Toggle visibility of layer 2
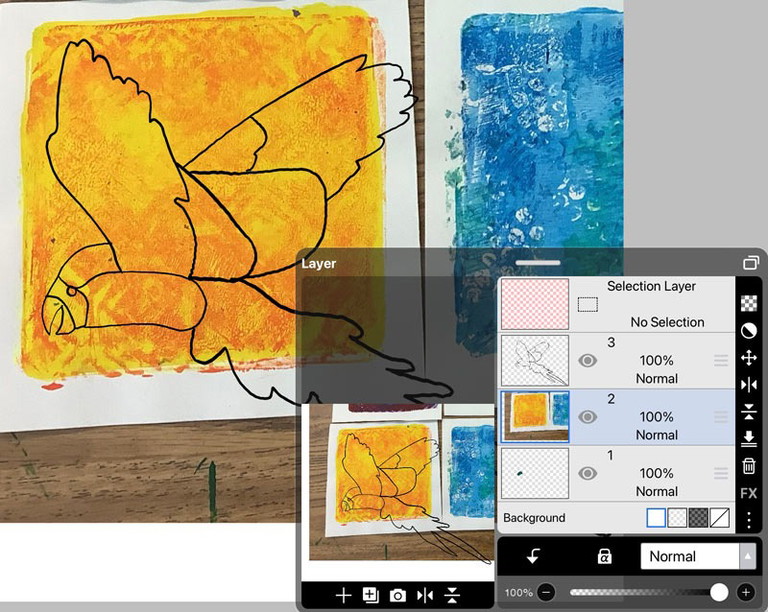 point(588,417)
